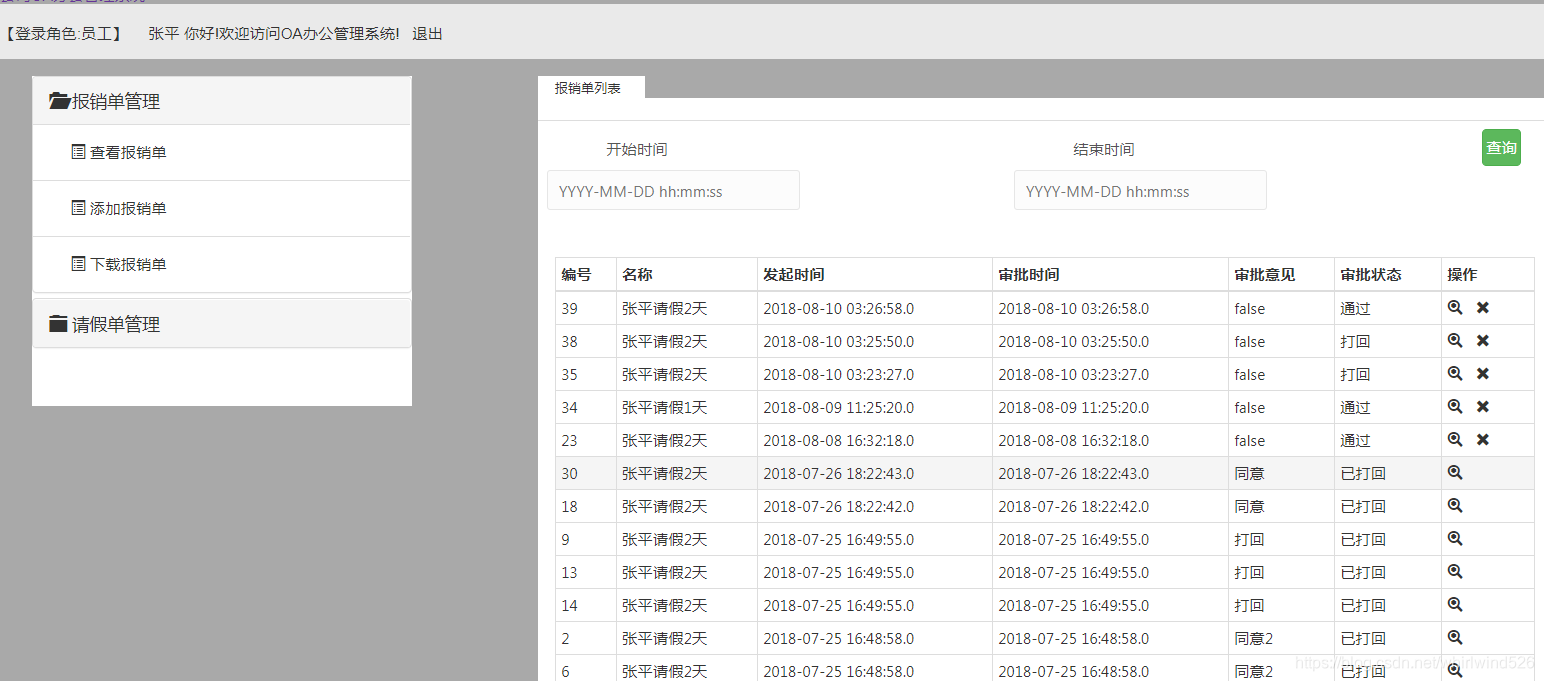Click the document icon beside 添加报销单
Viewport: 1544px width, 681px height.
click(x=78, y=207)
